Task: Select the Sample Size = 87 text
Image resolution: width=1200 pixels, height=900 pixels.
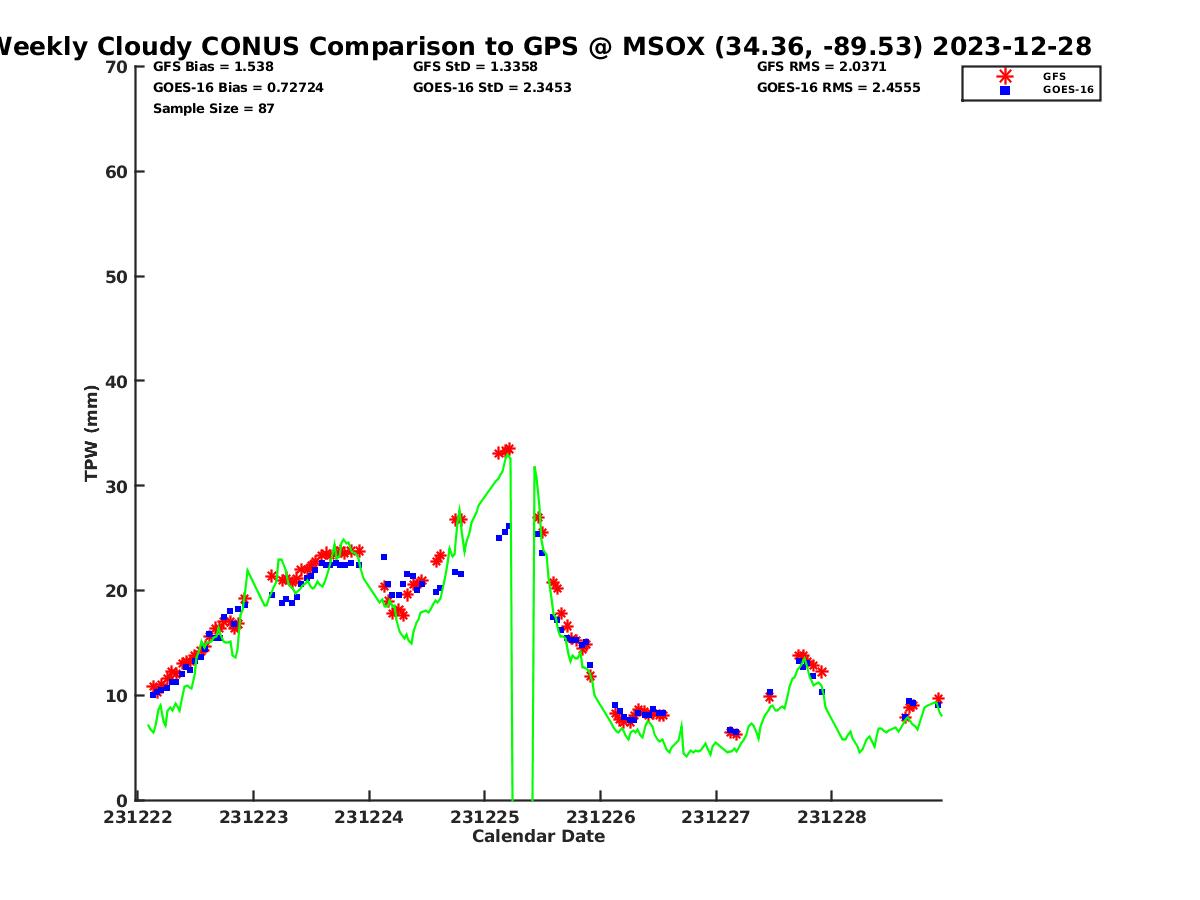Action: pos(213,108)
